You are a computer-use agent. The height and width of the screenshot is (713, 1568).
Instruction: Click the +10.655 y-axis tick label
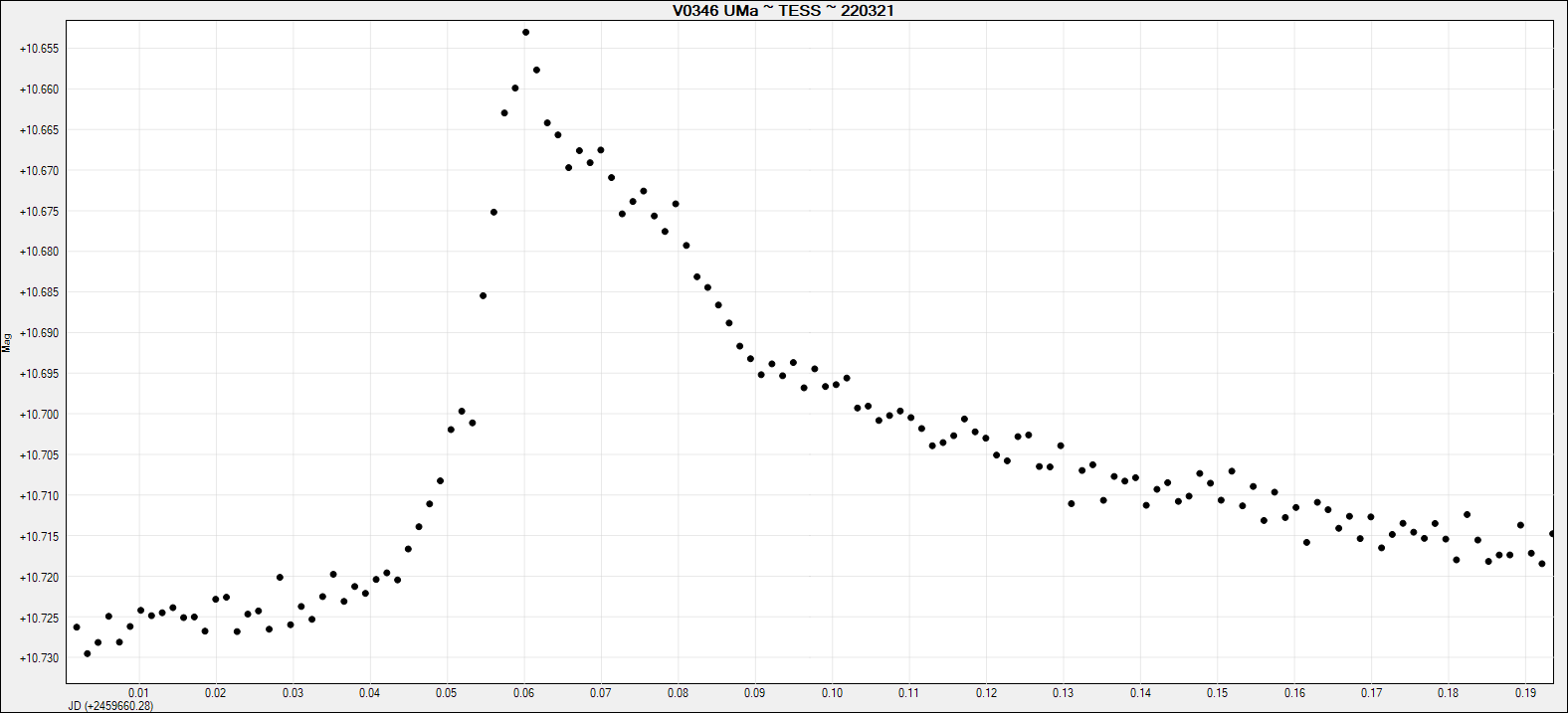(39, 49)
